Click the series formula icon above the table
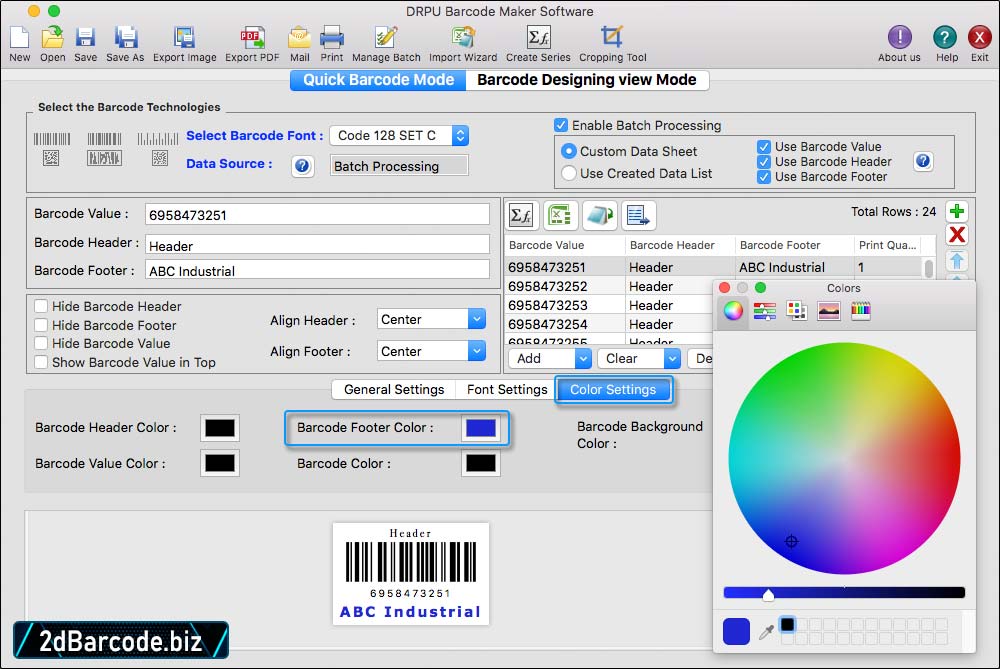 [x=521, y=216]
